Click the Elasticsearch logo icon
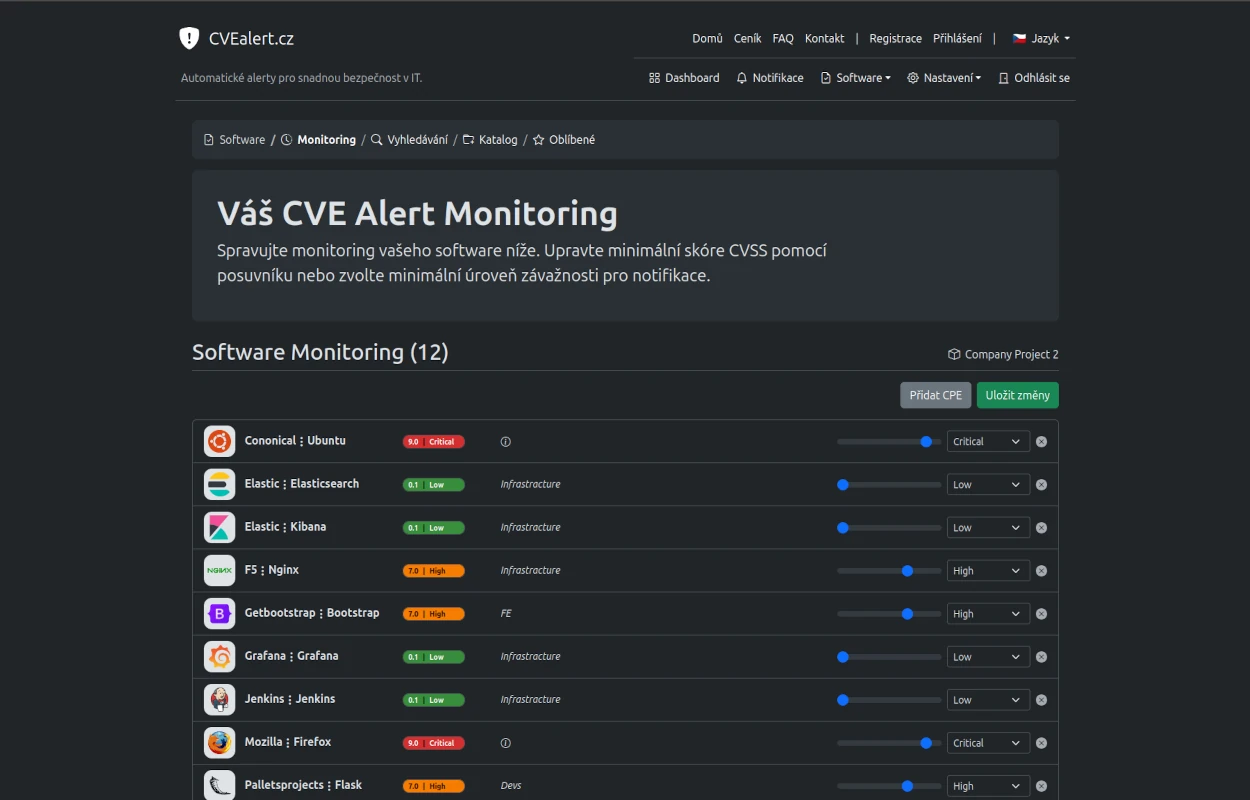 (x=219, y=483)
